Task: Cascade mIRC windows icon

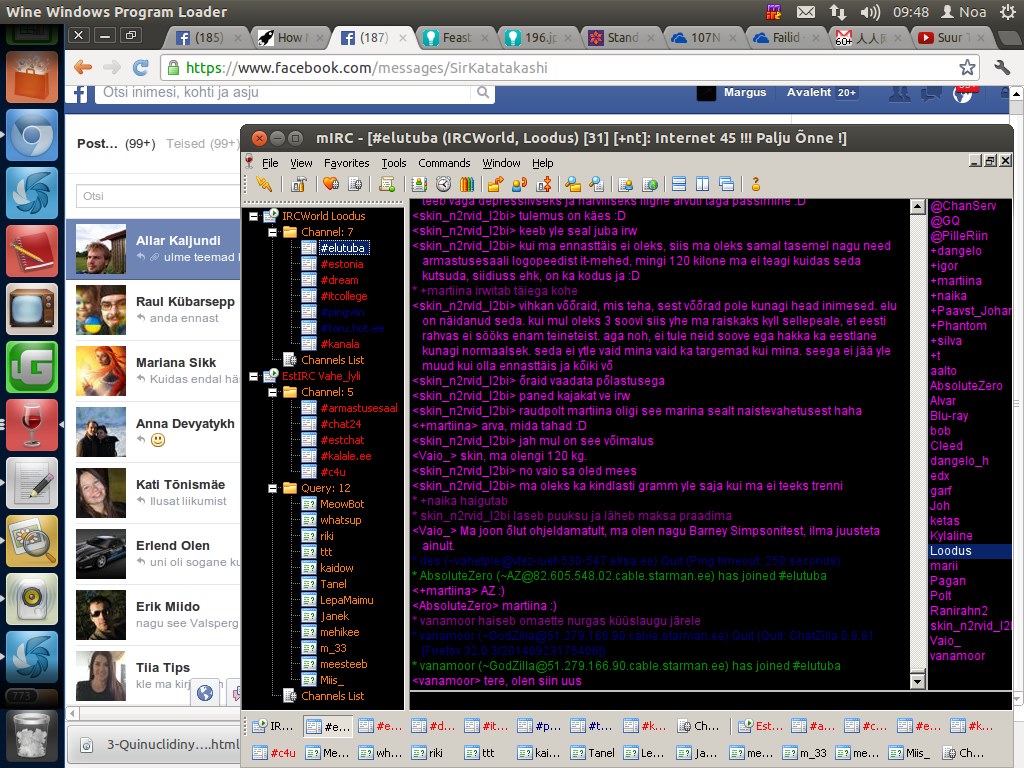Action: [x=726, y=185]
